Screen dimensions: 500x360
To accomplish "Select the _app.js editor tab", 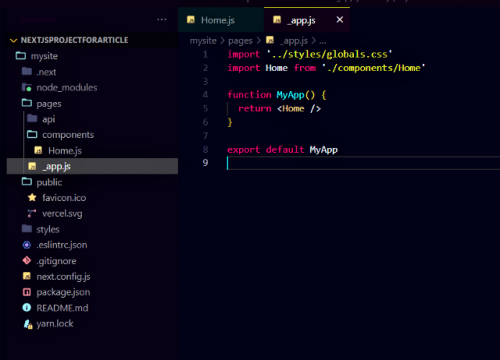I will [301, 20].
